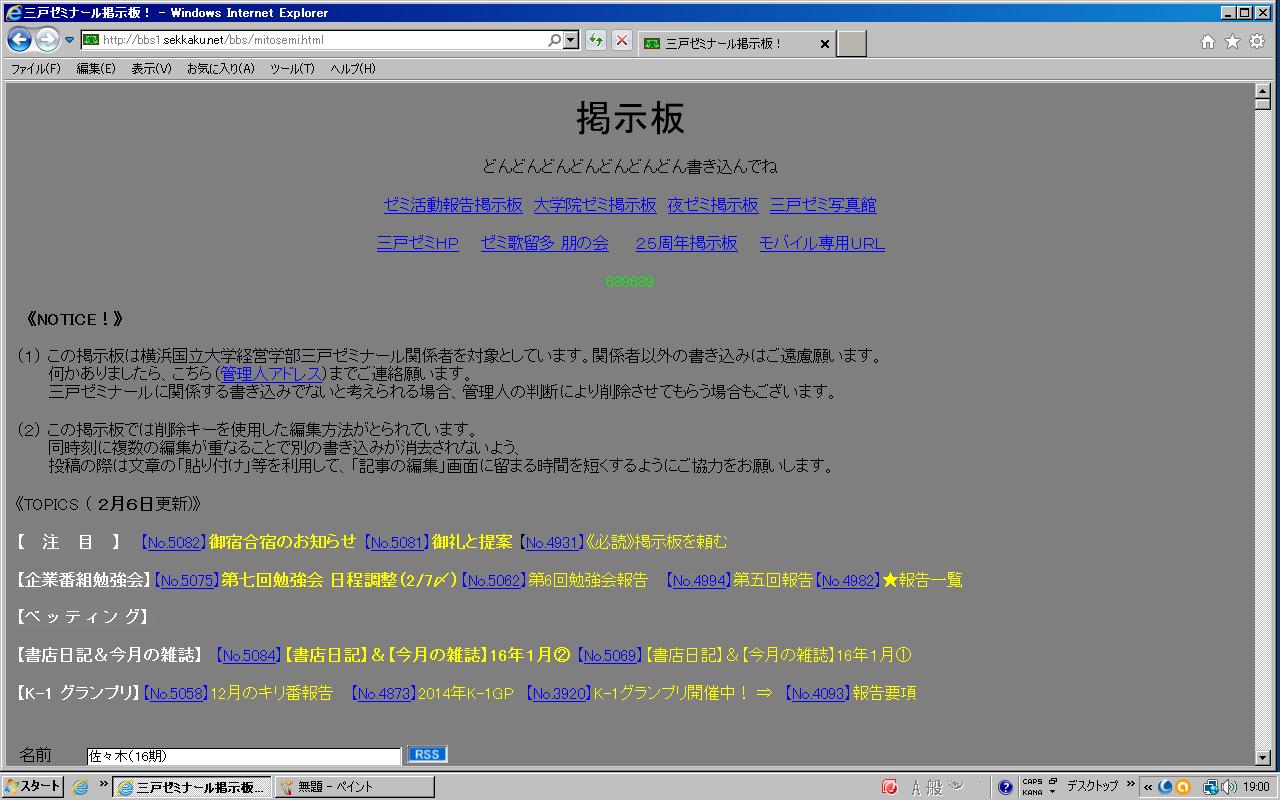
Task: Click the IME 般 conversion mode icon
Action: tap(934, 788)
